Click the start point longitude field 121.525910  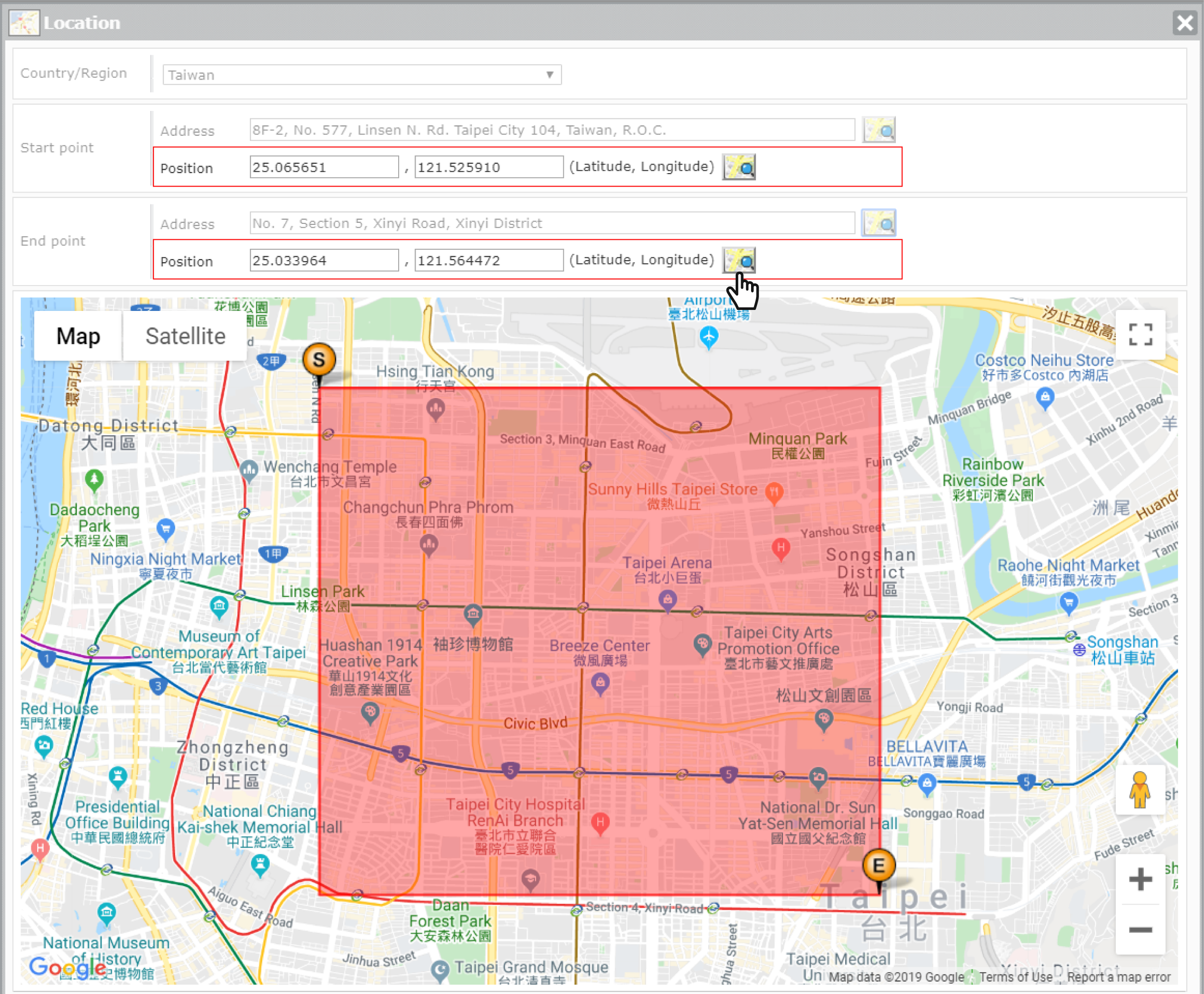tap(489, 167)
